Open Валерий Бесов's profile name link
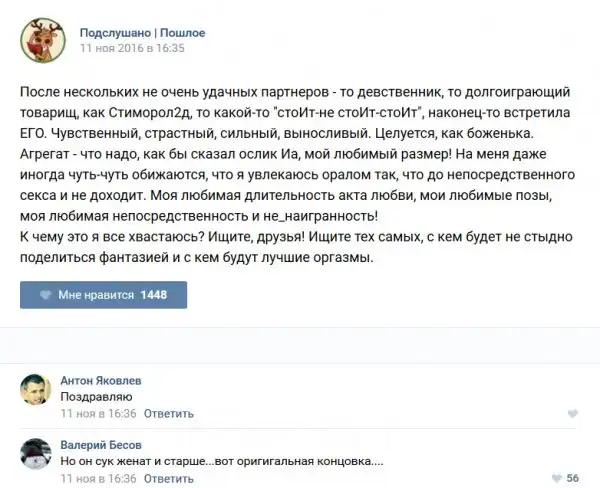 101,445
